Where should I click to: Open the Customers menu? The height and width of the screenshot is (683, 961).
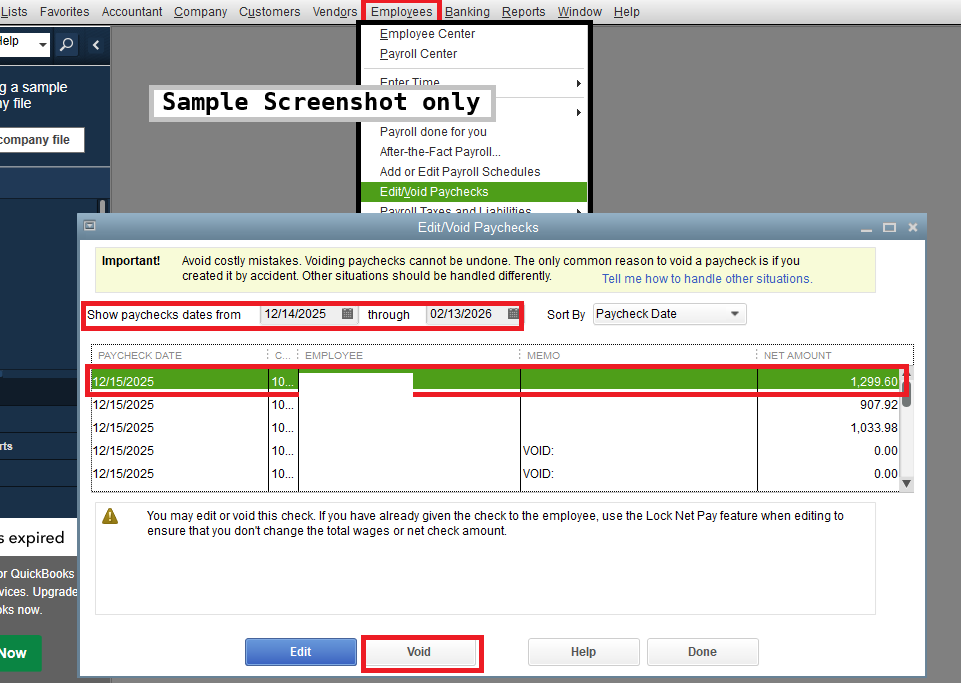point(270,12)
